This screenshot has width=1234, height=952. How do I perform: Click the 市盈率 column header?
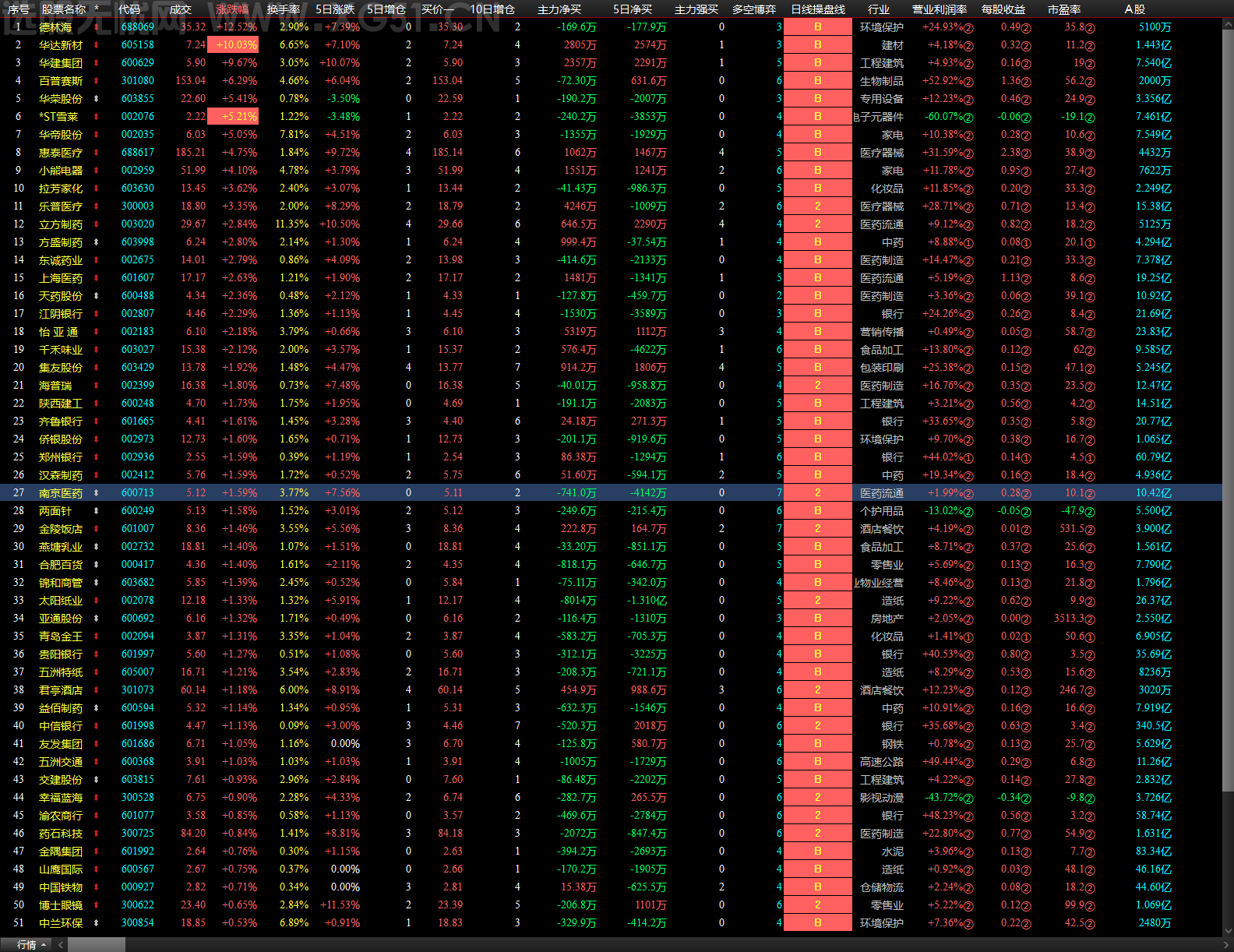(1063, 9)
